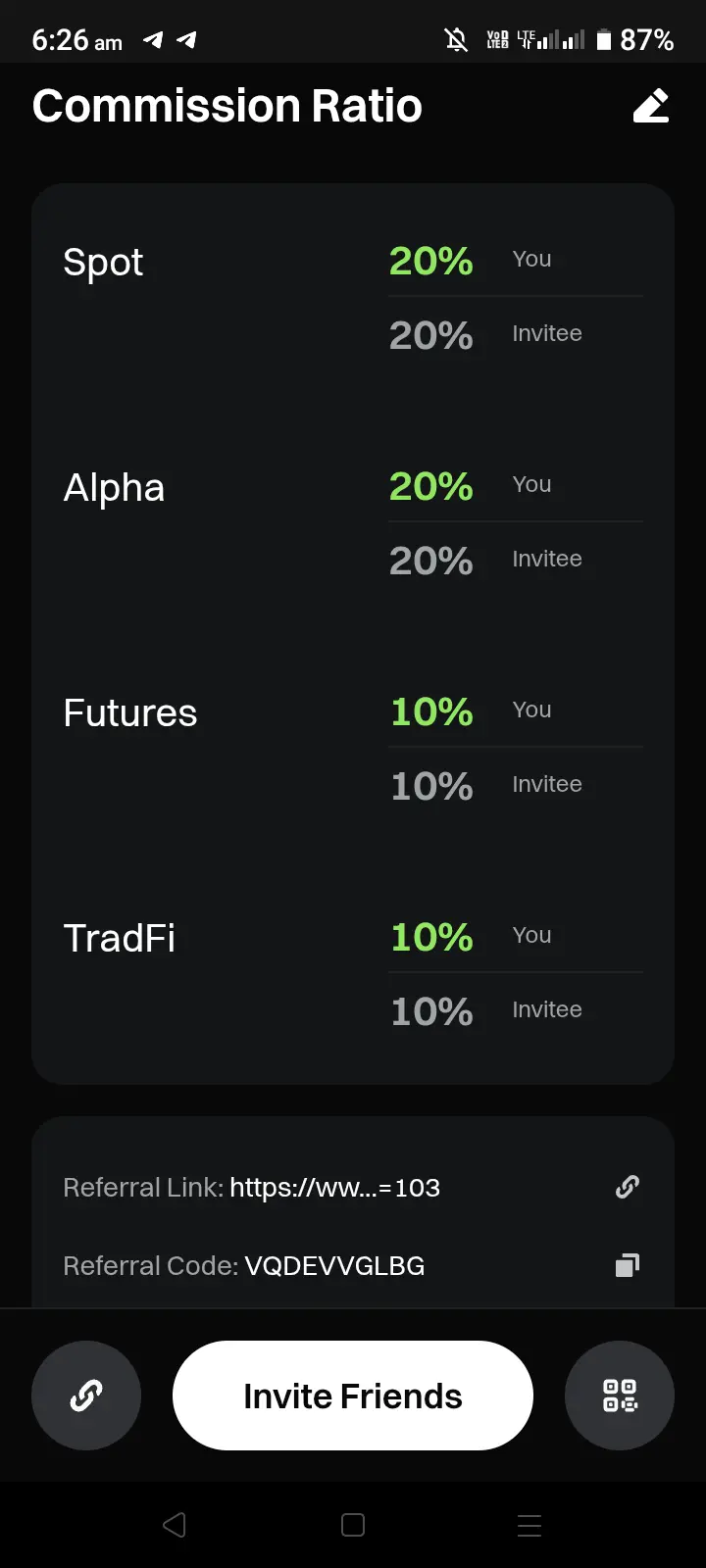Copy referral link using chain icon in card
The width and height of the screenshot is (706, 1568).
[628, 1187]
